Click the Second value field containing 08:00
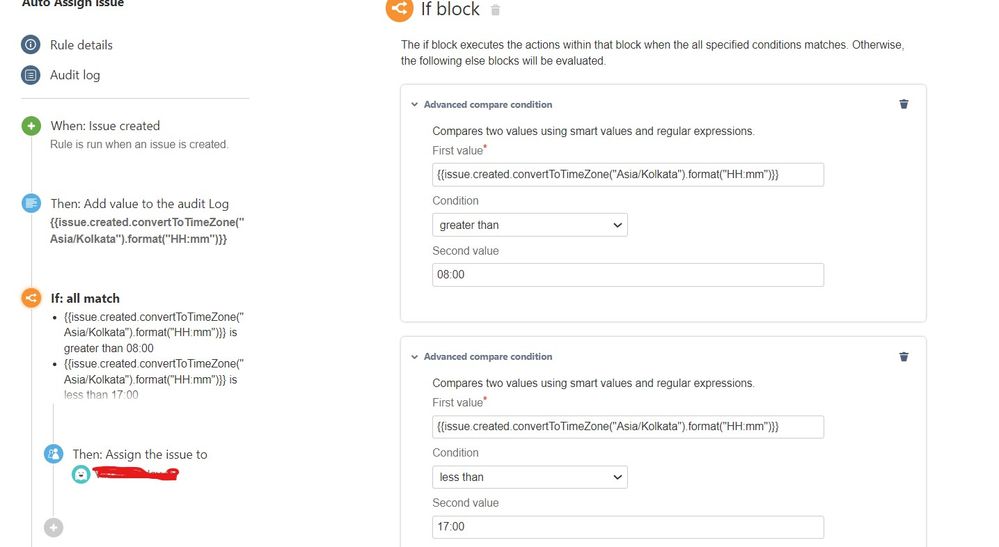The width and height of the screenshot is (999, 547). tap(627, 275)
